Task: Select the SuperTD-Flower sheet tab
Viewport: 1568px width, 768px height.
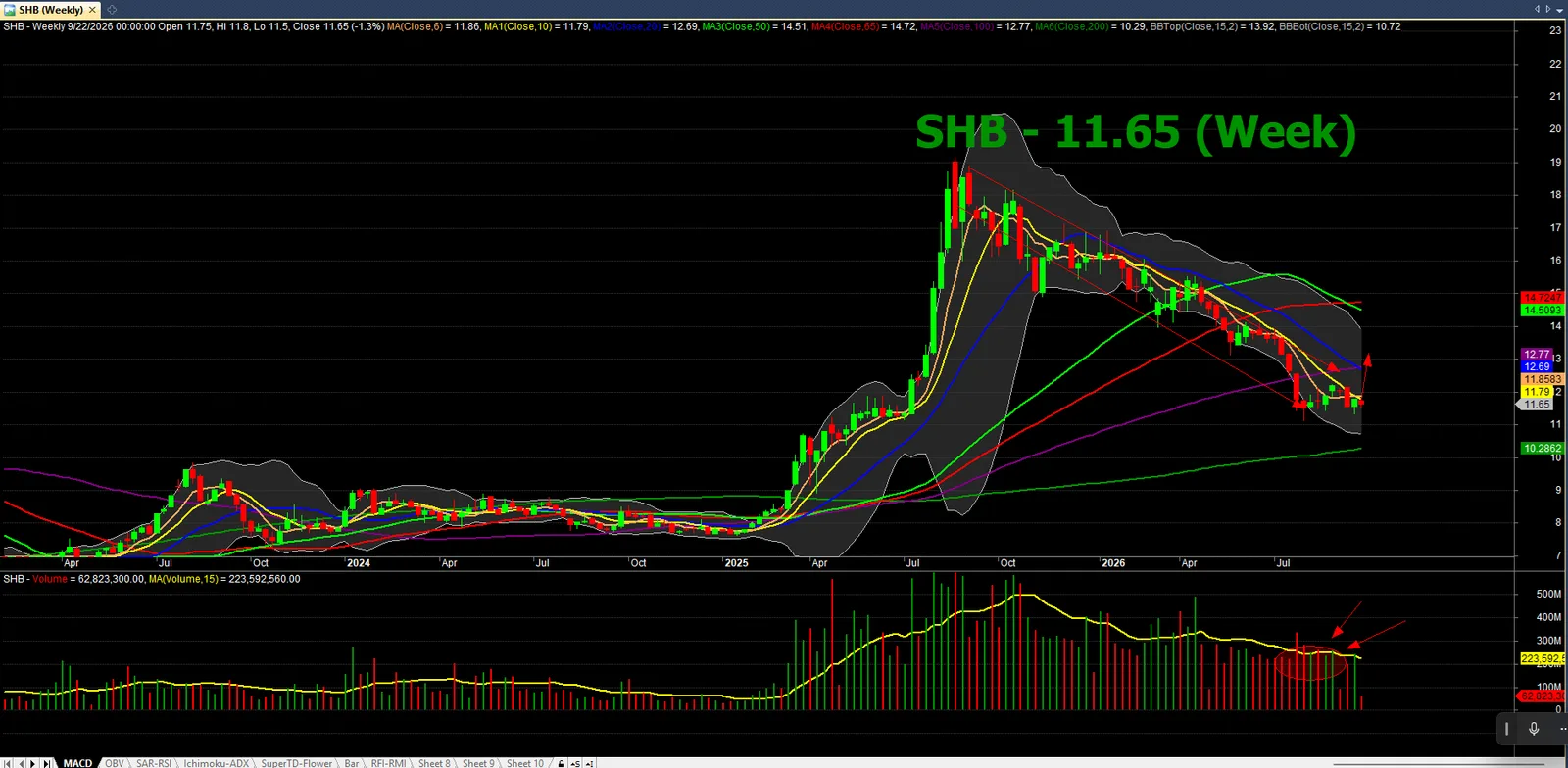Action: click(x=297, y=763)
